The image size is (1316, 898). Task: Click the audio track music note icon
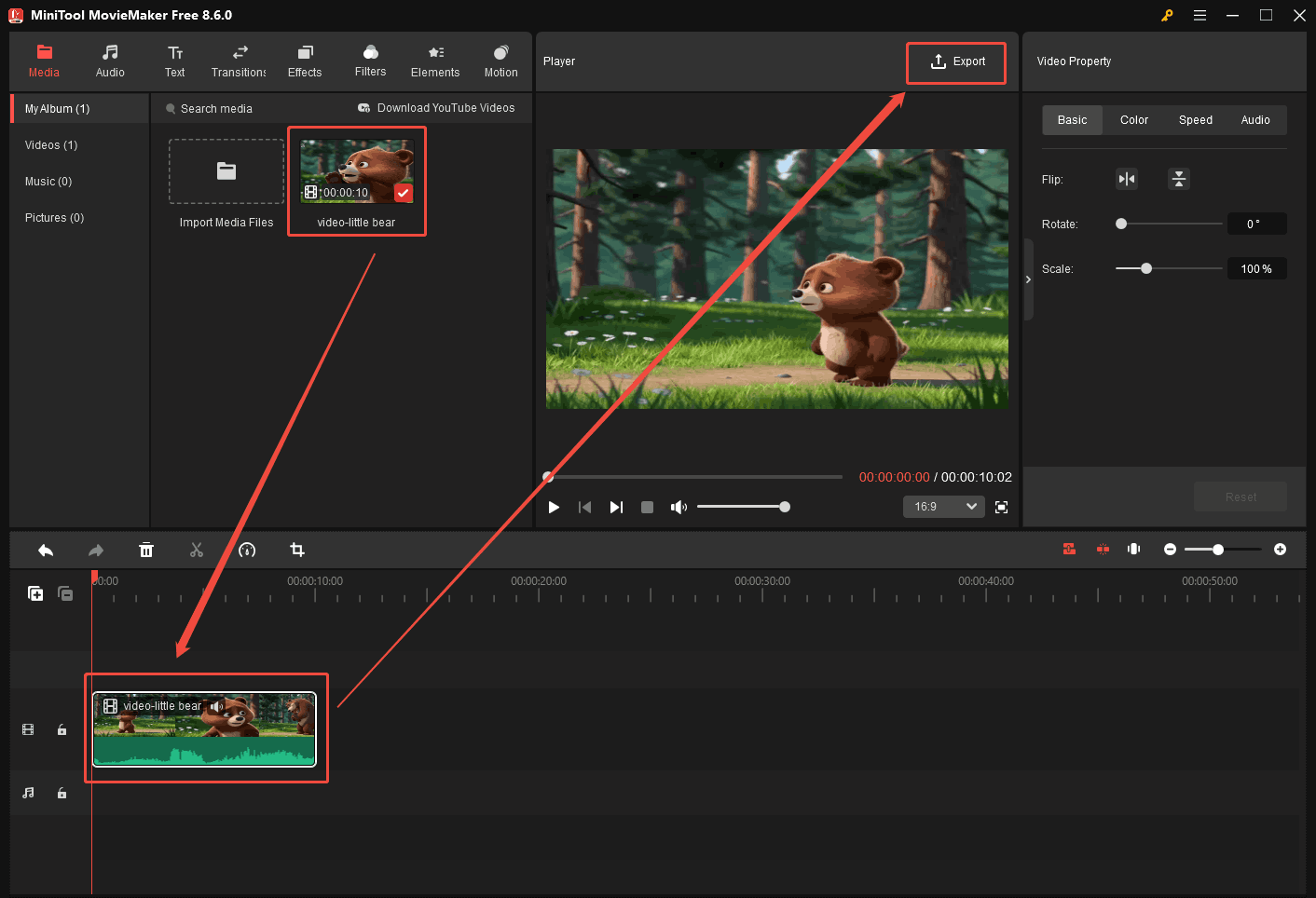click(28, 793)
